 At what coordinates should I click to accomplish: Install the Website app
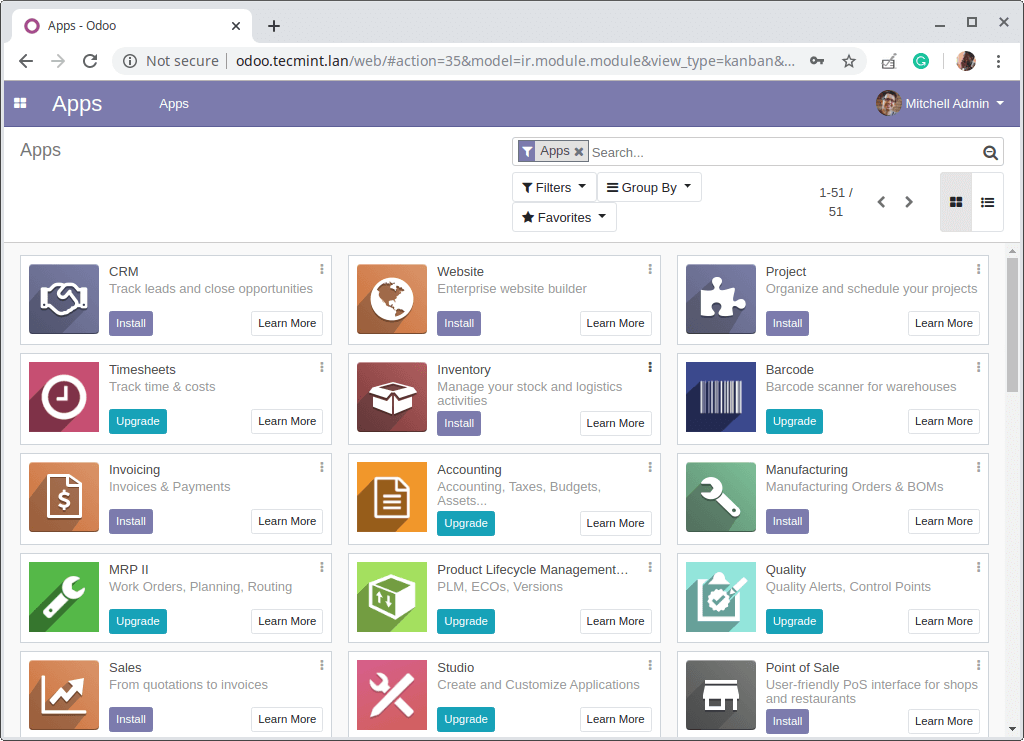click(x=459, y=323)
